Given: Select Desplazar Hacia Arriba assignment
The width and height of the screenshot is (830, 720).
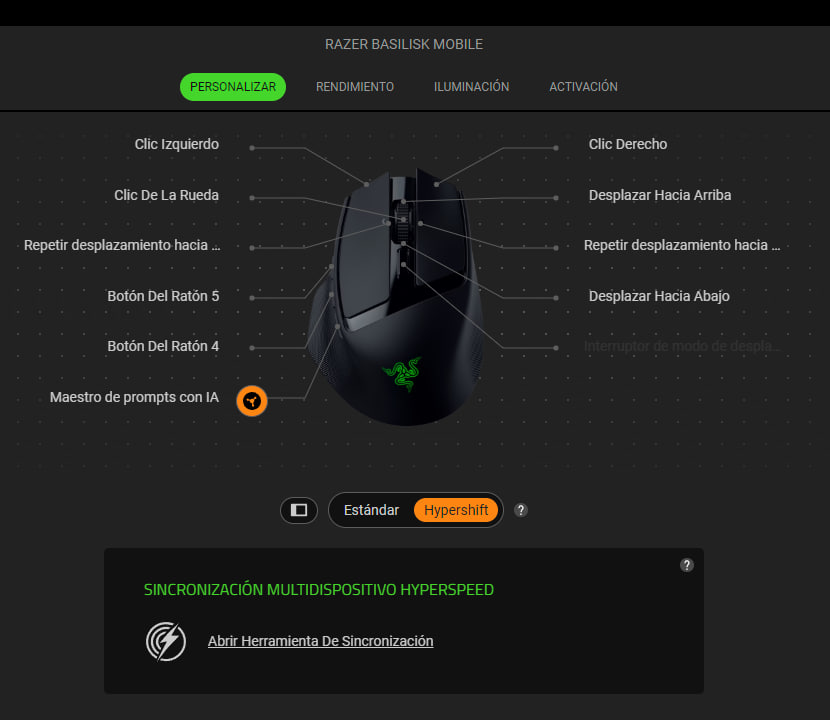Looking at the screenshot, I should (x=660, y=195).
